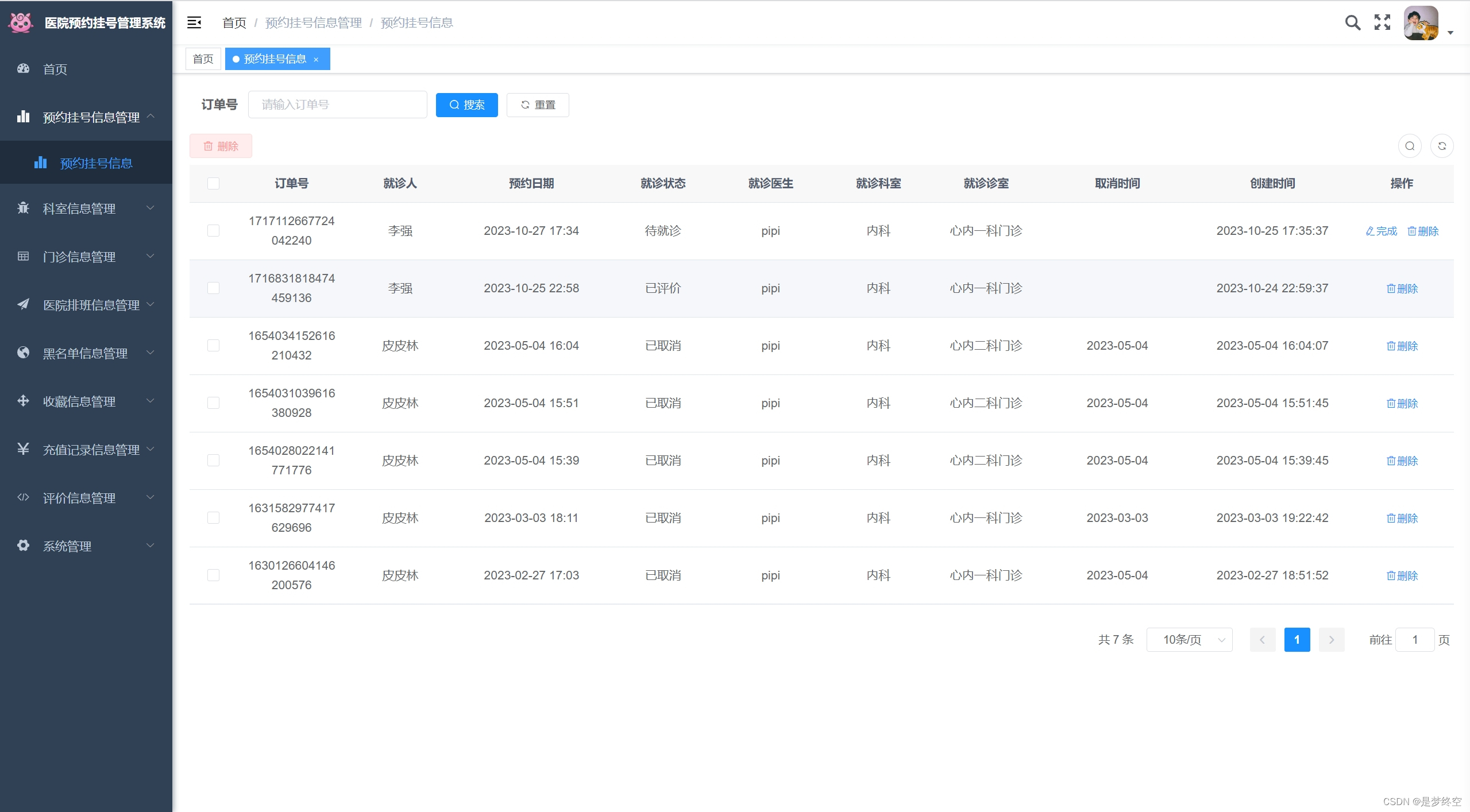The width and height of the screenshot is (1470, 812).
Task: Click the yen icon beside 充值记录信息管理
Action: tap(23, 449)
